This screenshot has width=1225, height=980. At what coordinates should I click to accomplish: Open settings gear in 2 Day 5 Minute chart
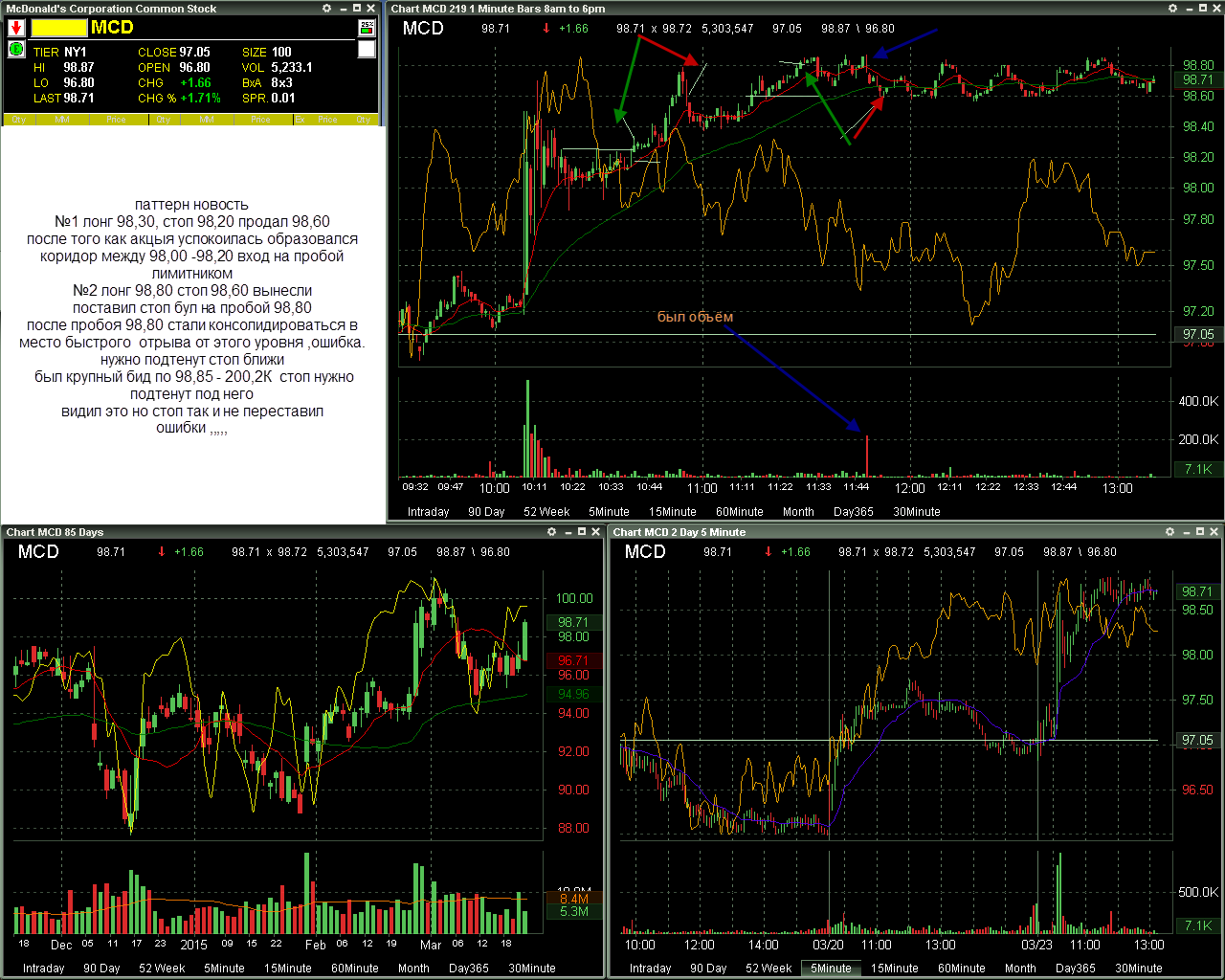(1169, 532)
